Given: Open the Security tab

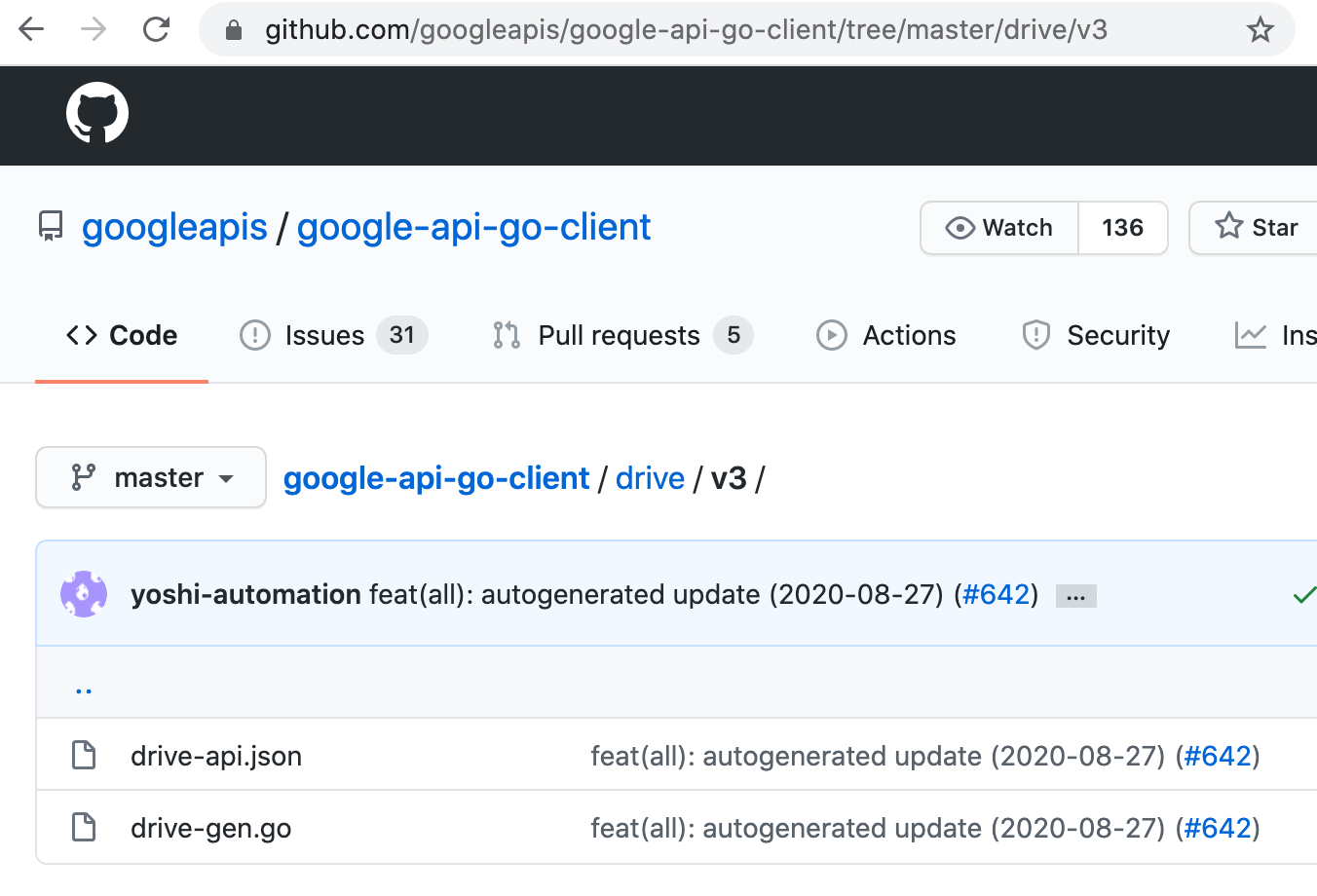Looking at the screenshot, I should (x=1096, y=335).
